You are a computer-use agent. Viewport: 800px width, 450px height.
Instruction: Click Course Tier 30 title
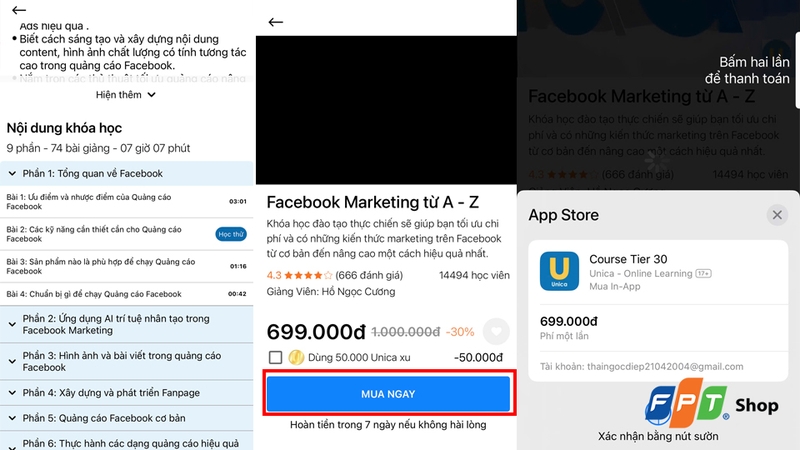(x=628, y=259)
